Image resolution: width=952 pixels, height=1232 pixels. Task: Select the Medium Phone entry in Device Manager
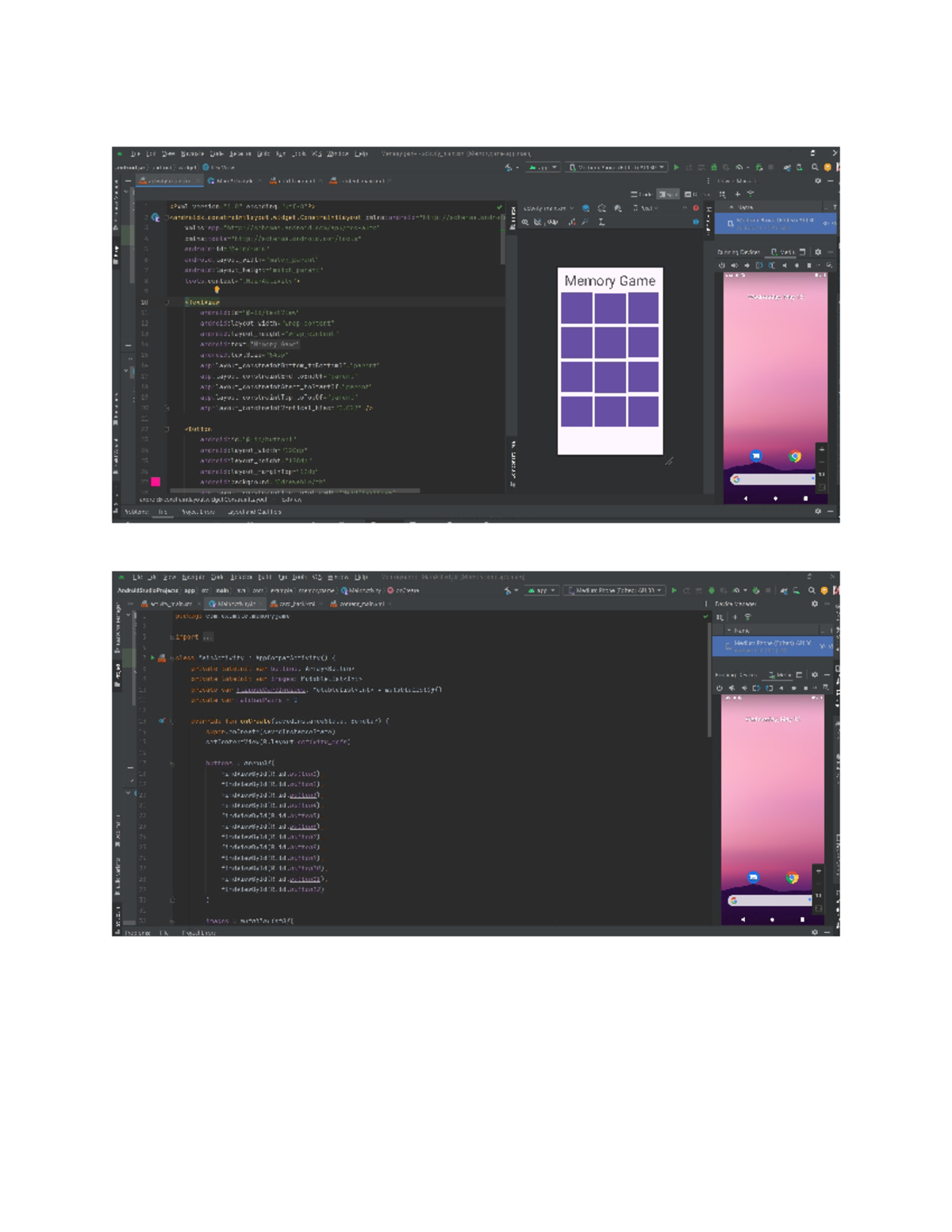tap(775, 225)
